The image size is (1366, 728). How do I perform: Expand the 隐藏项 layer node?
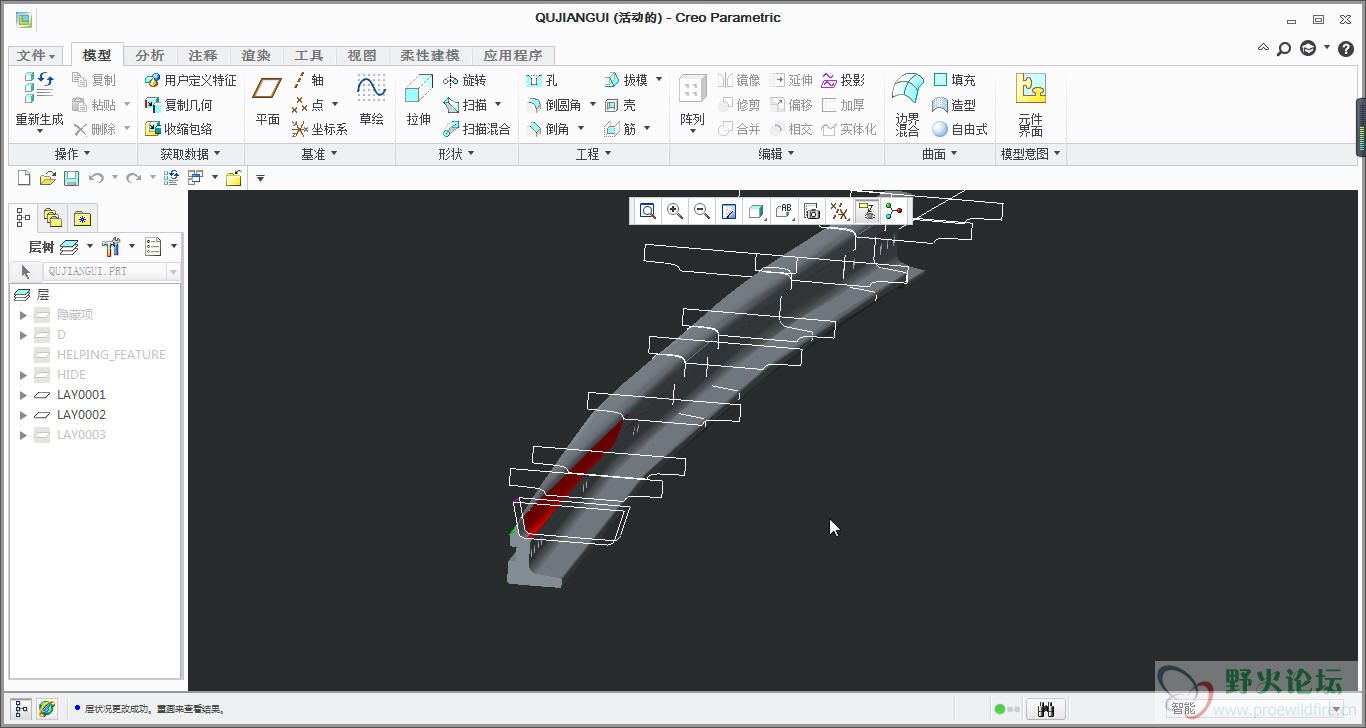point(24,315)
